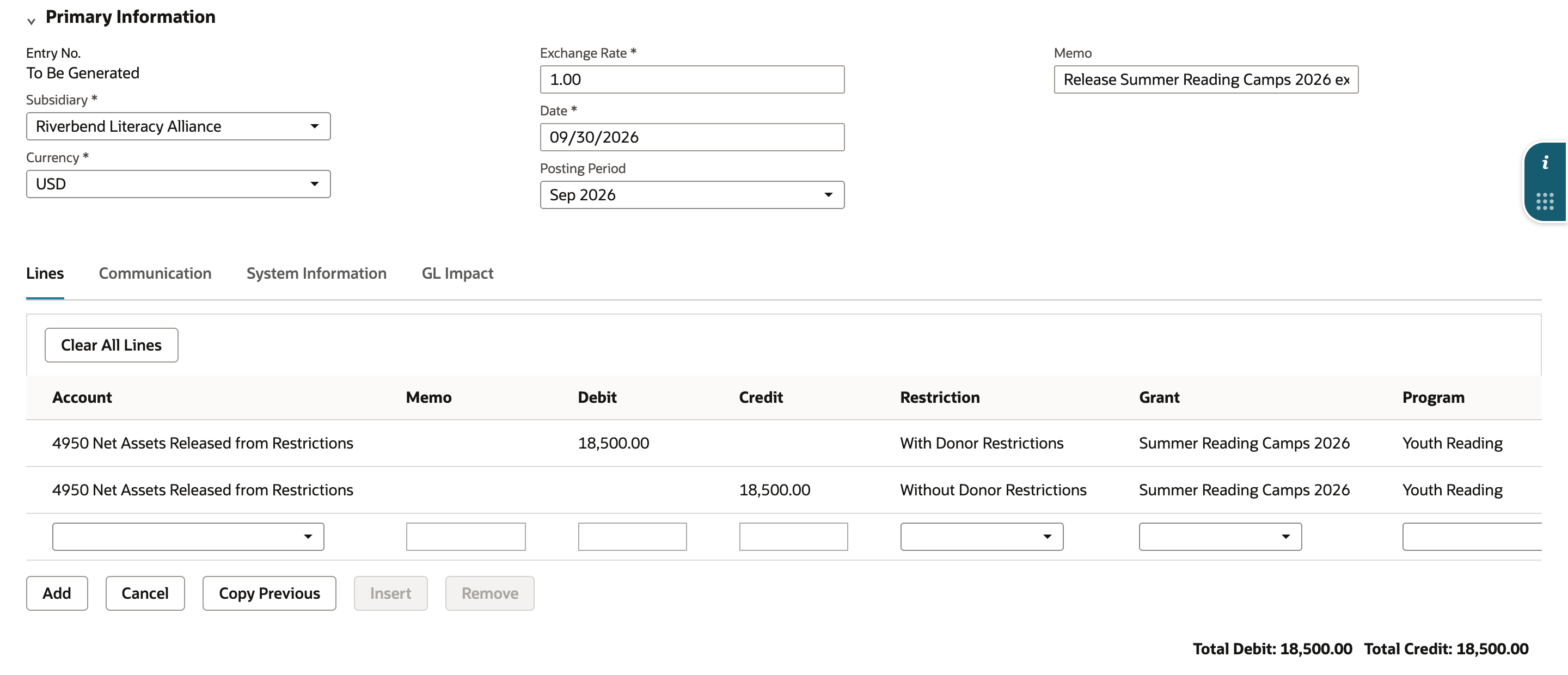
Task: Click the new line Program input
Action: 1472,537
